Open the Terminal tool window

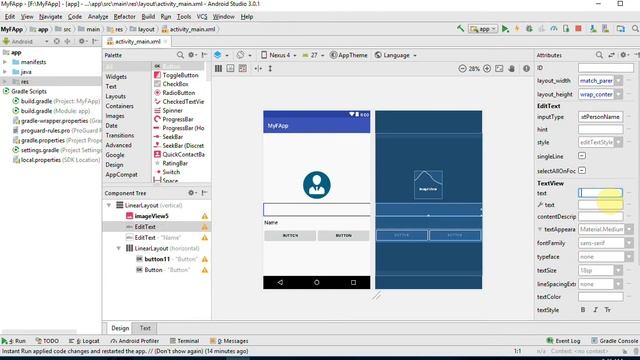point(184,341)
